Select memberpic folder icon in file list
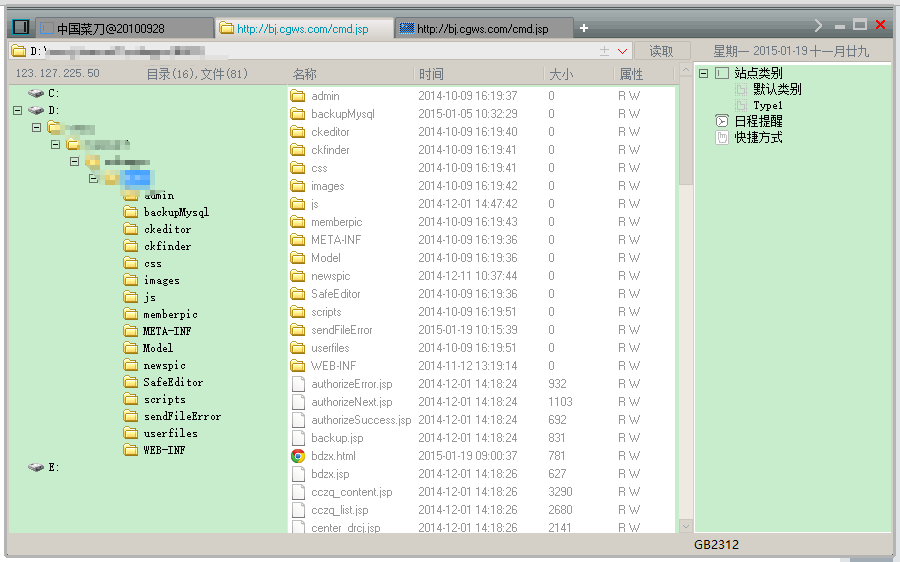Viewport: 900px width, 562px height. click(x=298, y=222)
